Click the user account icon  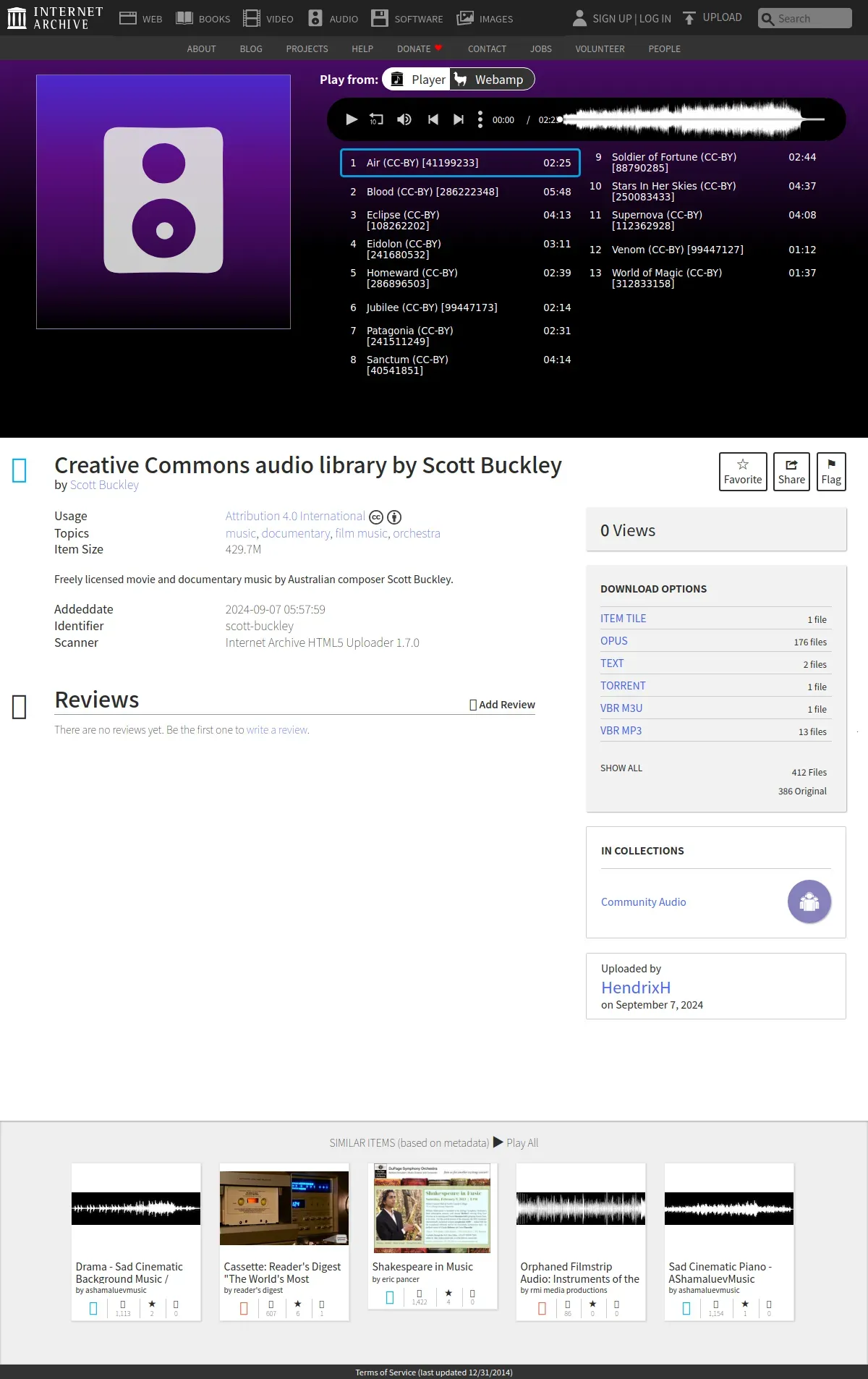point(579,18)
